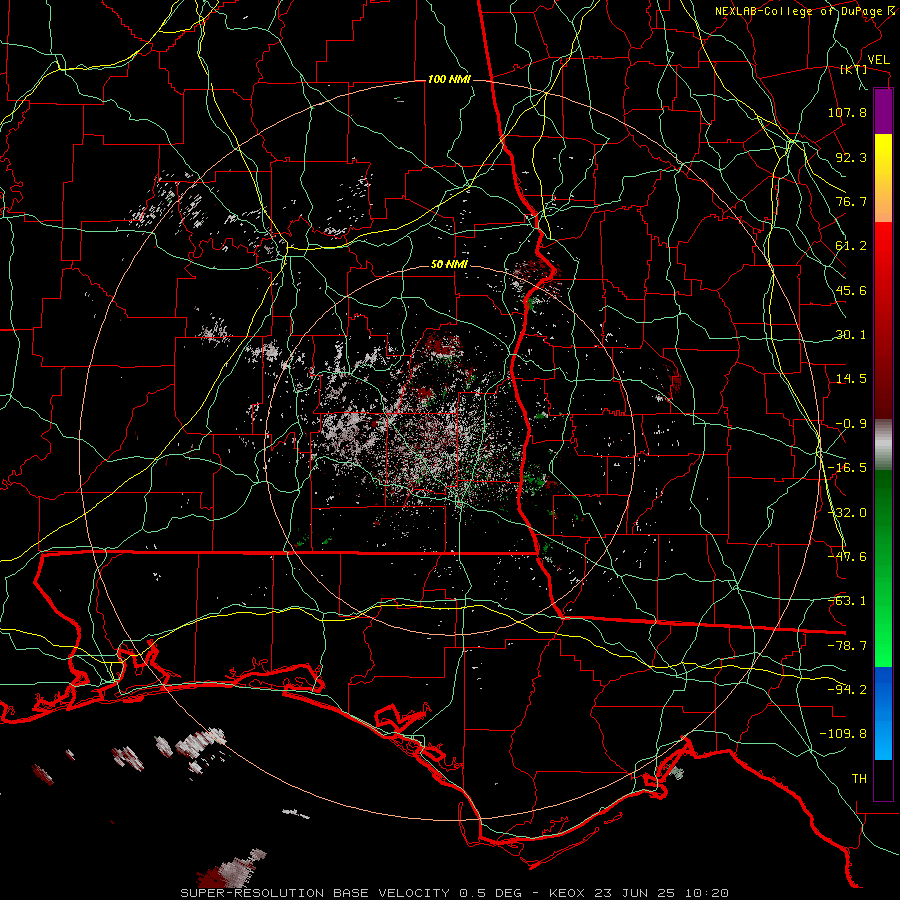The image size is (900, 900).
Task: Click the -78.7 velocity scale value
Action: 847,646
